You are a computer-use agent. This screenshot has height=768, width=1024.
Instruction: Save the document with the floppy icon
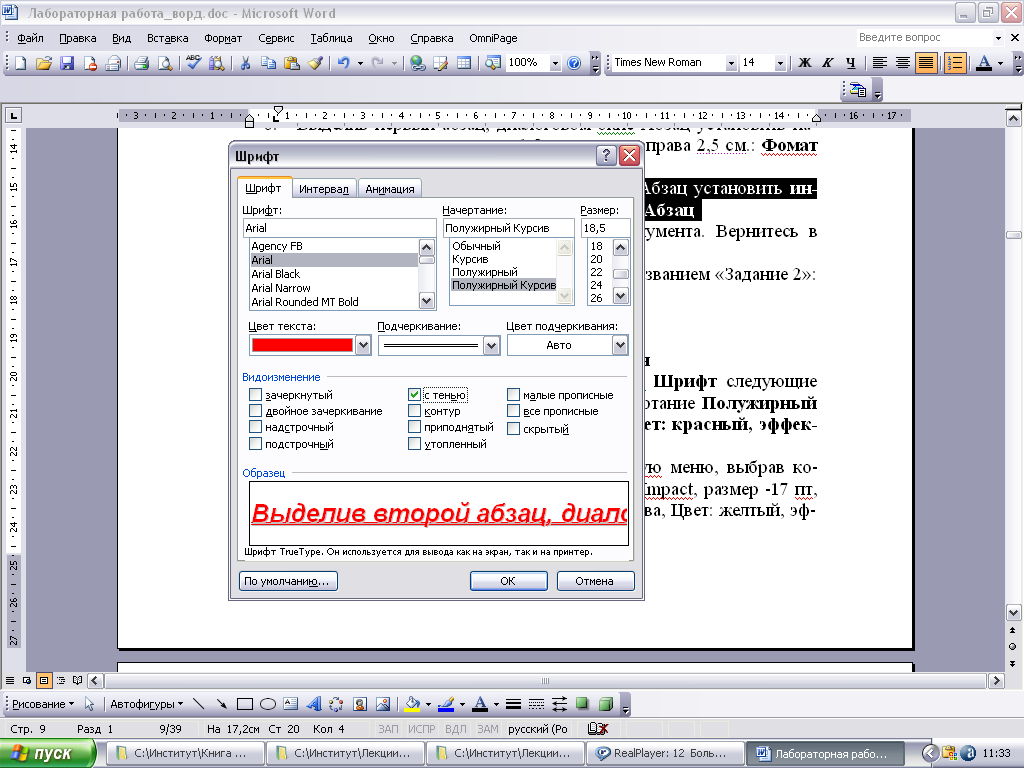pyautogui.click(x=67, y=63)
